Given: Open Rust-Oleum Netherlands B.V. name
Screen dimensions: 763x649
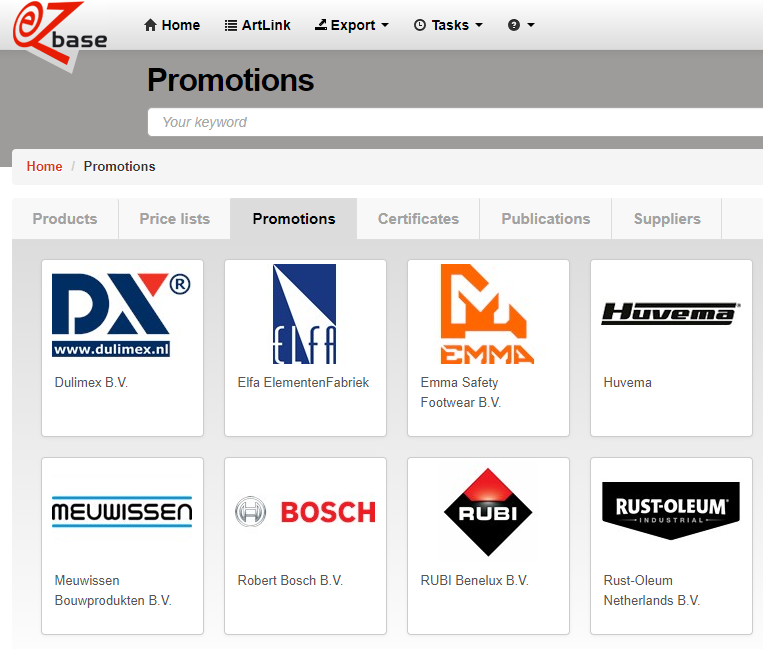Looking at the screenshot, I should [x=652, y=590].
